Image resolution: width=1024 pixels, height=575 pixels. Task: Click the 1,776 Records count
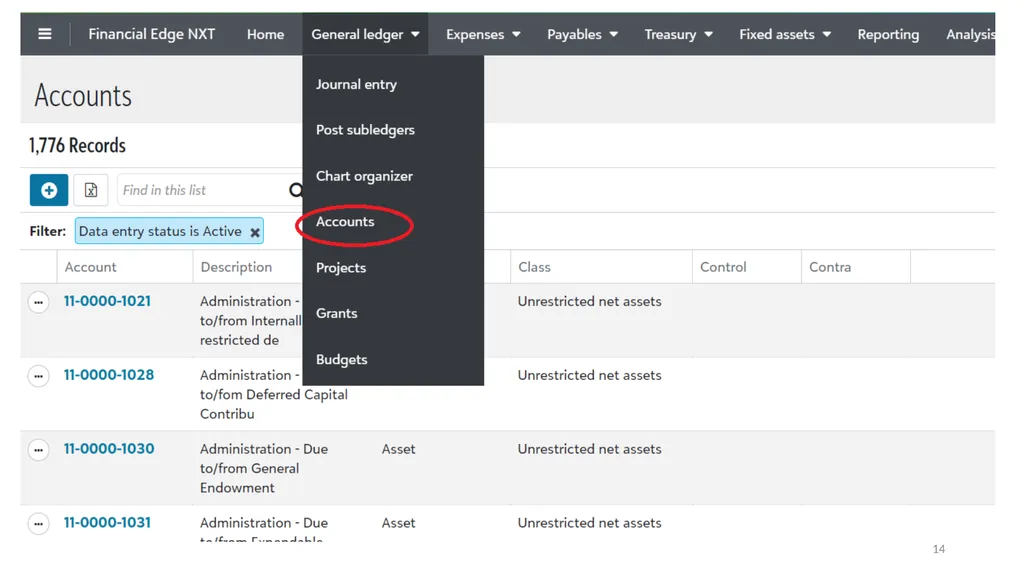77,146
